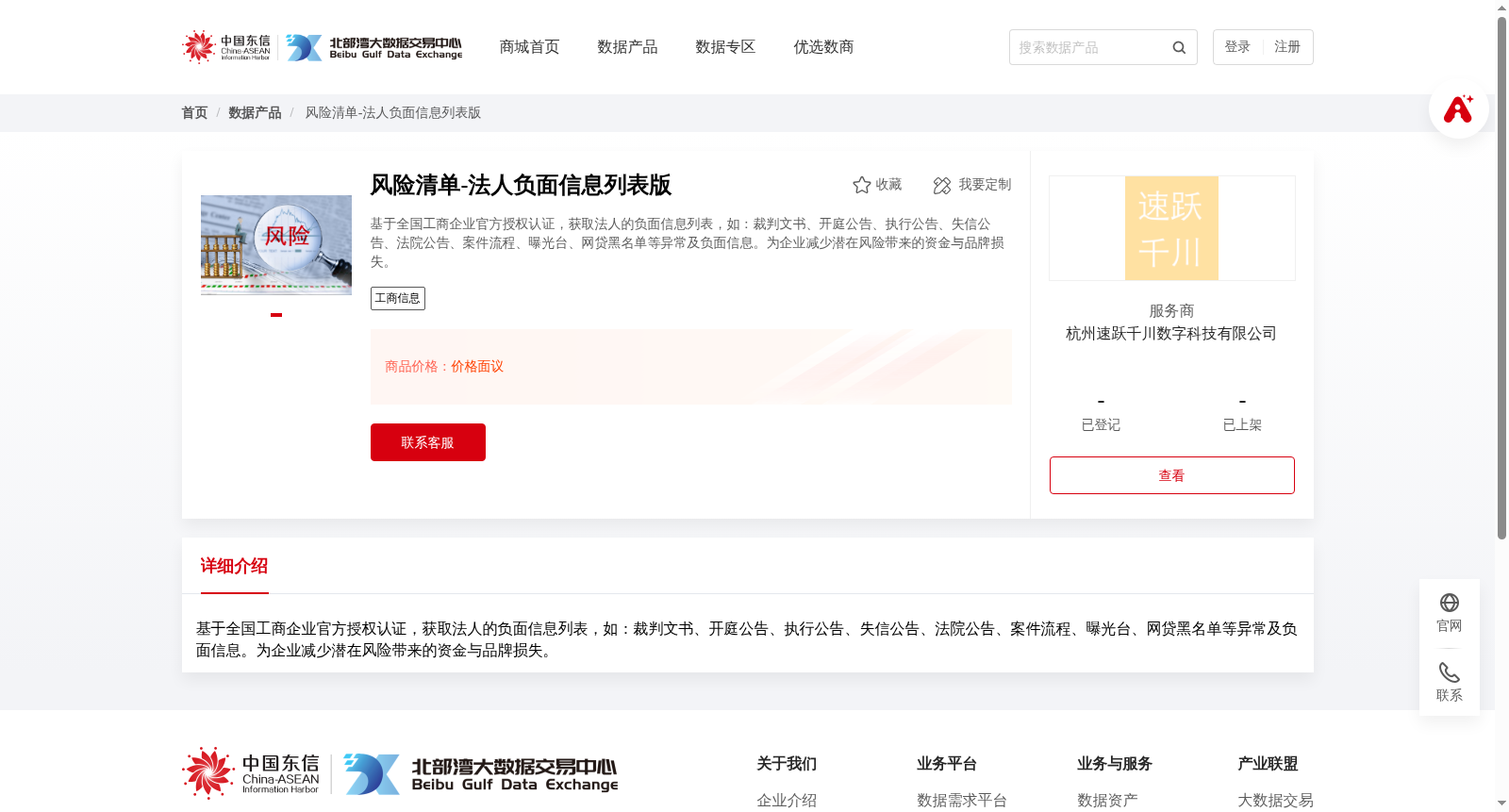Open the 商城首页 navigation item

[x=529, y=47]
